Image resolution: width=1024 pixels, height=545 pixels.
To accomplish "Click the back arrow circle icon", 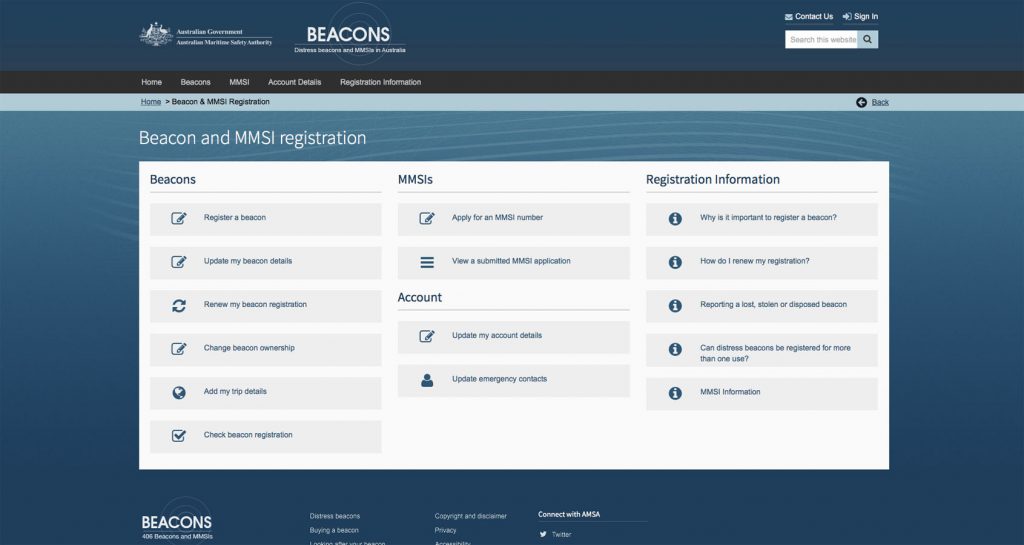I will point(862,102).
